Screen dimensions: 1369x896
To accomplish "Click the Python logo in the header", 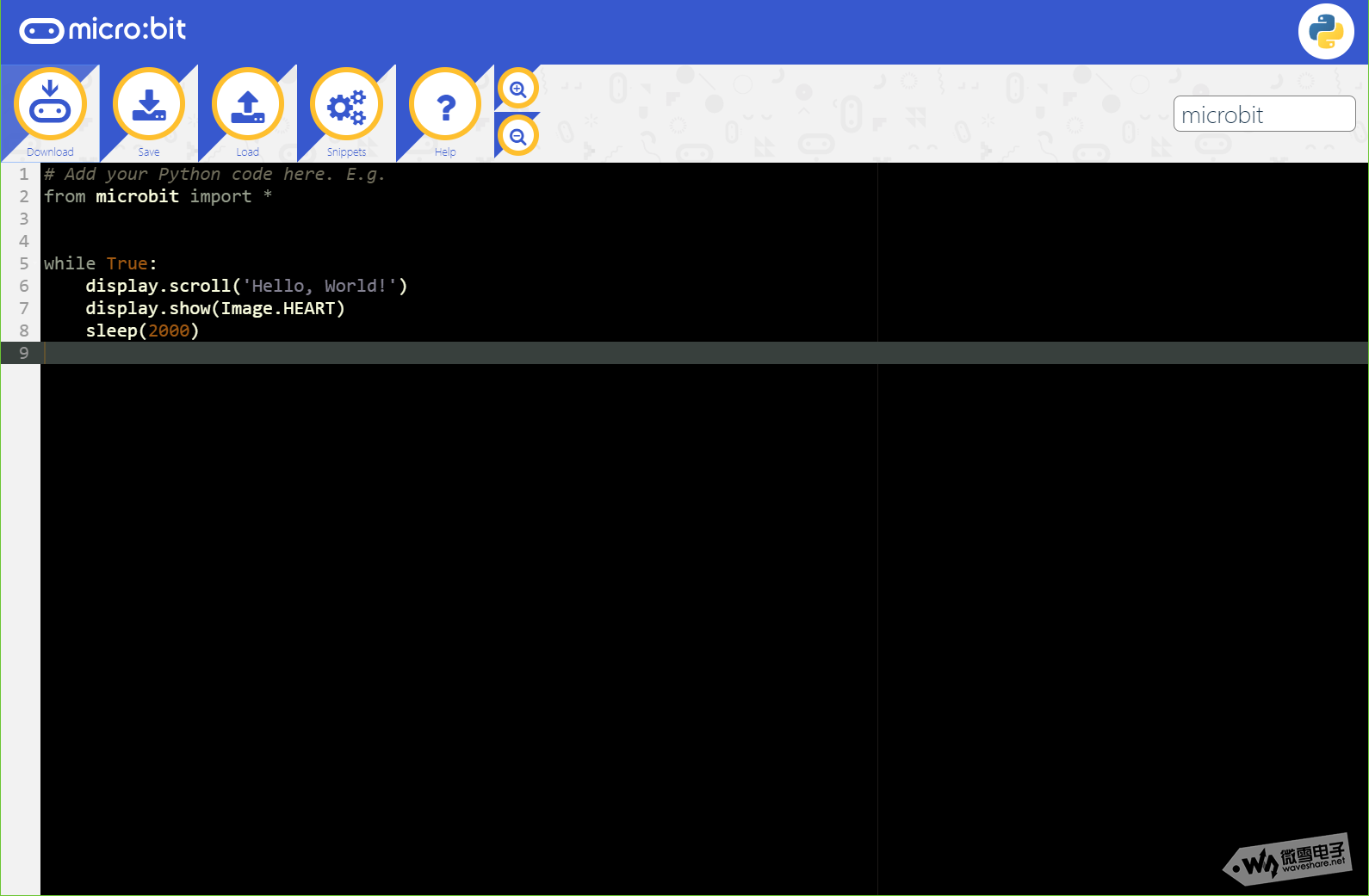I will point(1326,32).
